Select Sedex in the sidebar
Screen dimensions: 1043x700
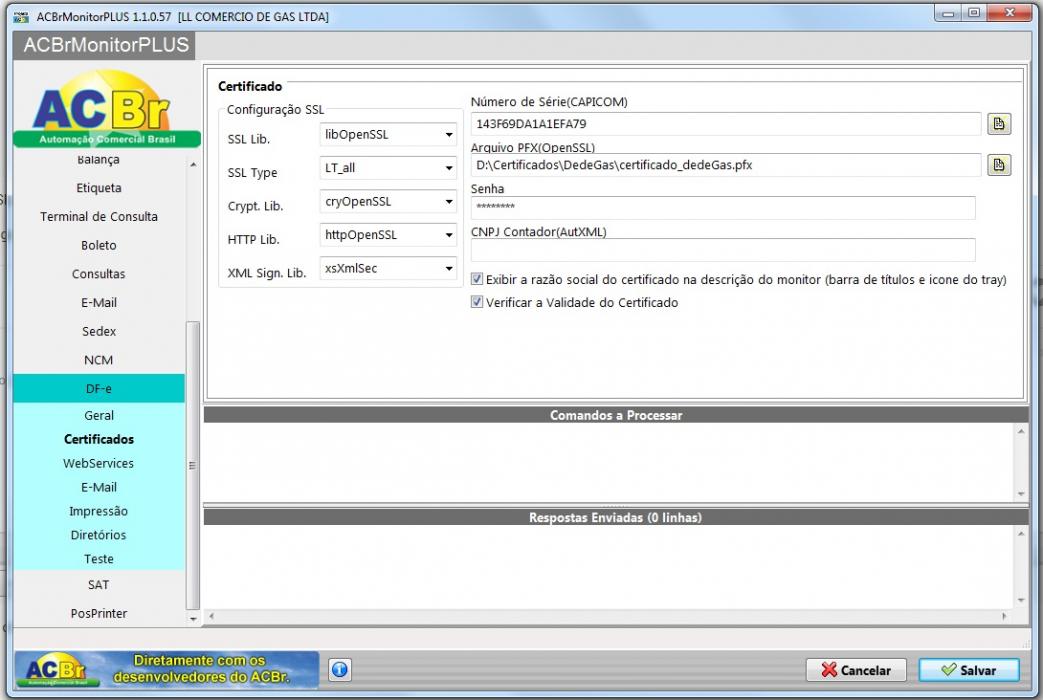point(98,331)
